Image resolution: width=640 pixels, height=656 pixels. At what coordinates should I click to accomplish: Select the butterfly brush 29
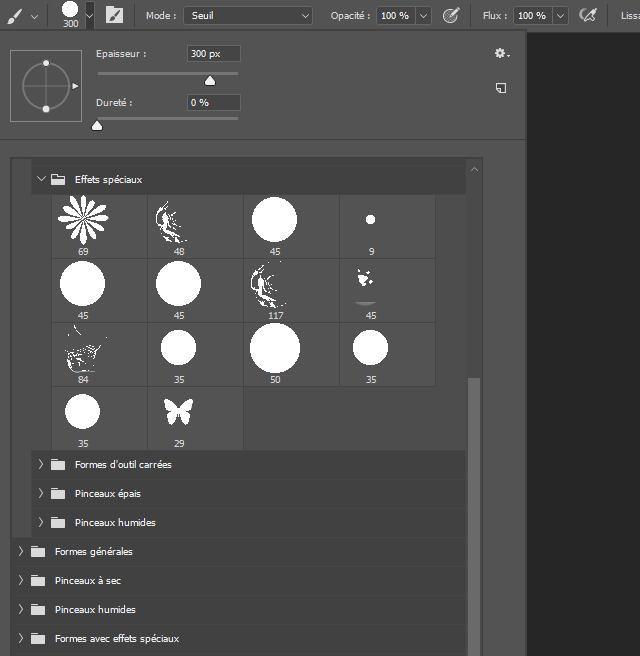point(179,411)
